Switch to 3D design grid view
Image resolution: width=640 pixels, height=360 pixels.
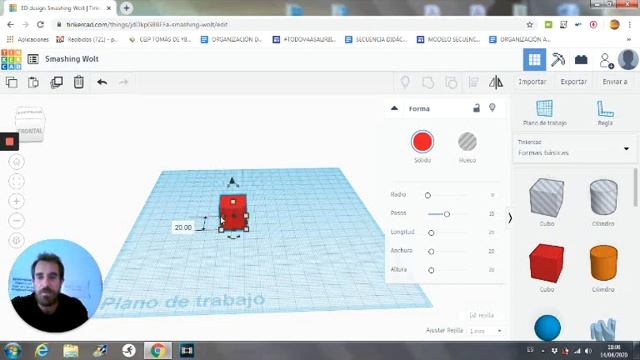coord(534,60)
